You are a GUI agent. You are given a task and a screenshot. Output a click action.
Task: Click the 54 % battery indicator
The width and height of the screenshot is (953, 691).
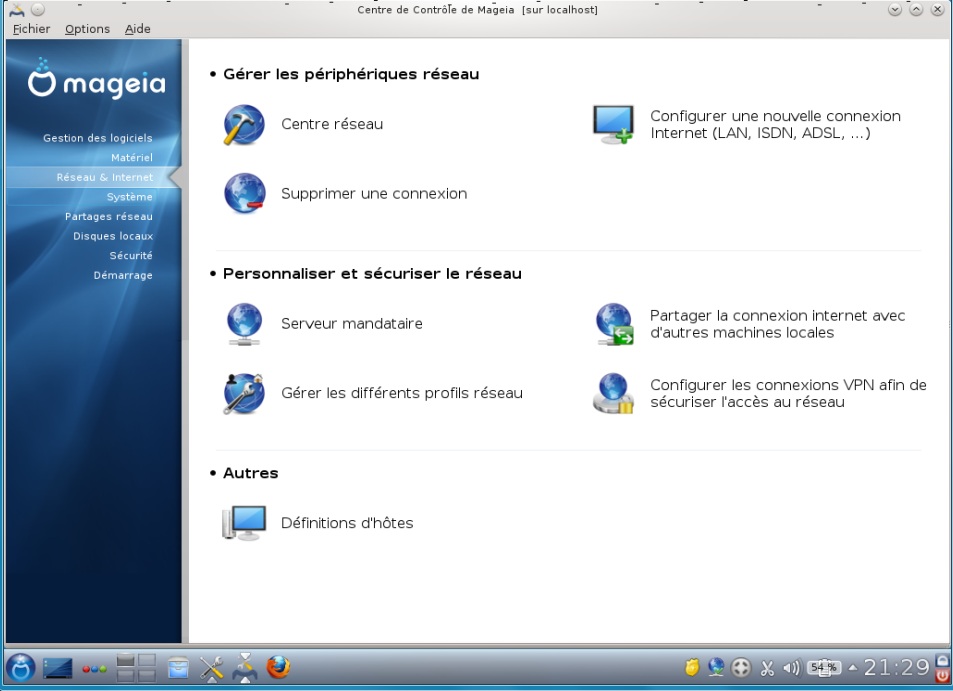click(824, 668)
